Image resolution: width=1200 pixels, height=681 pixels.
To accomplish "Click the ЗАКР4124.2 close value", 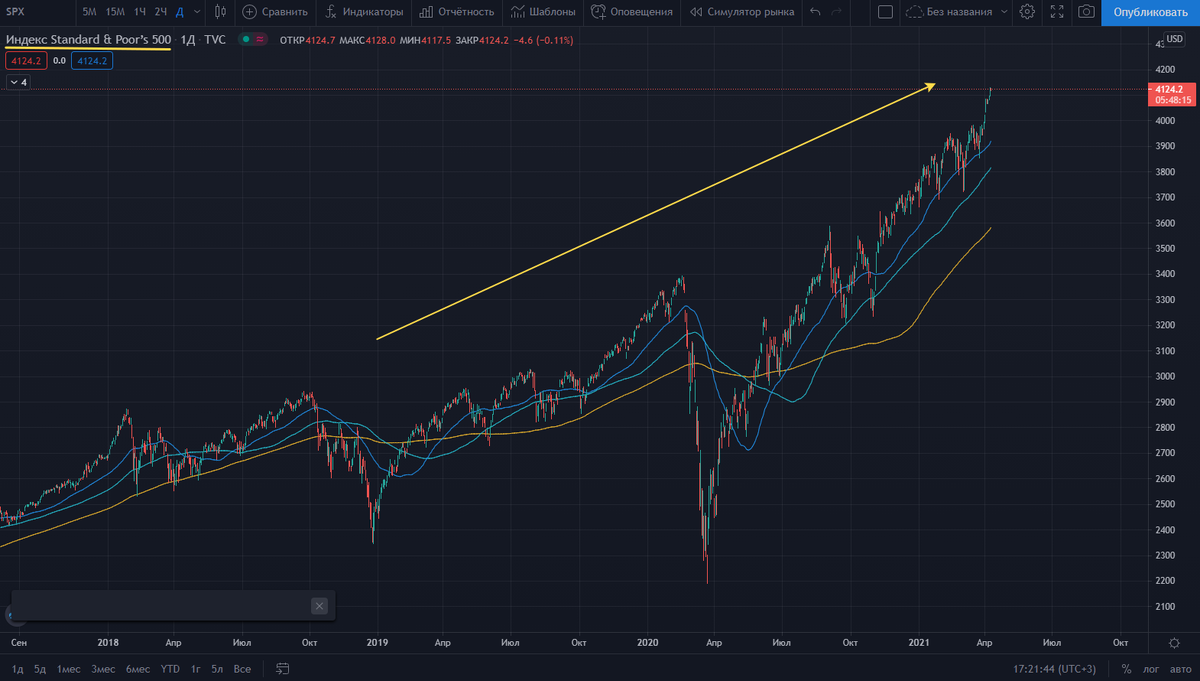I will [480, 39].
